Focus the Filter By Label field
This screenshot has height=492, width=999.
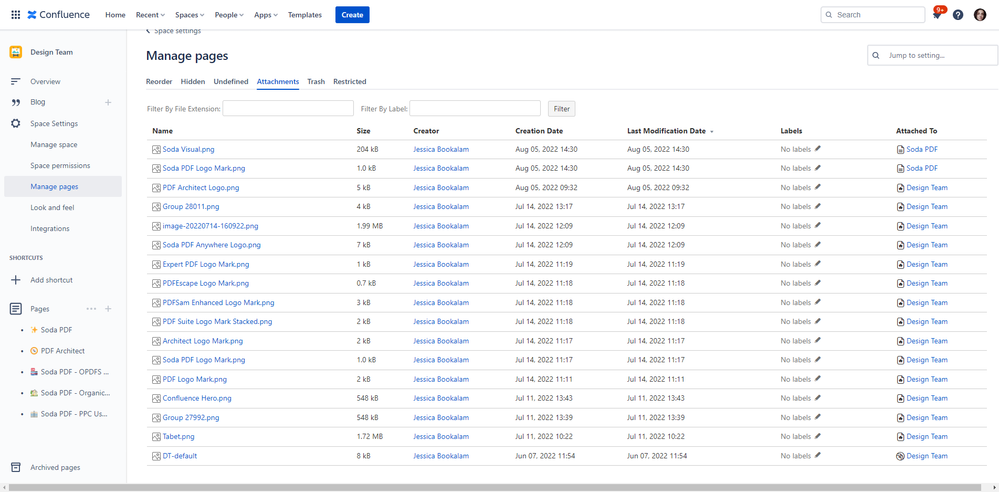tap(475, 108)
